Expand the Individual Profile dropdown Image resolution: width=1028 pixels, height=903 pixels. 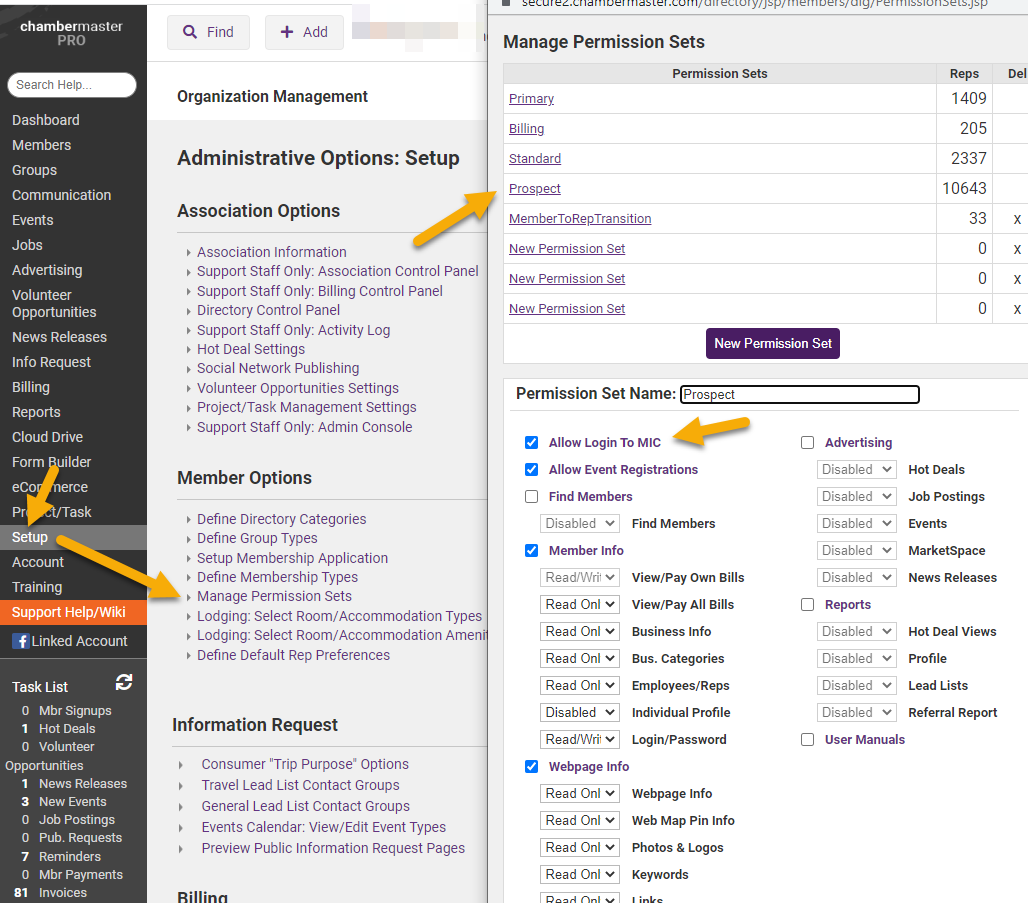(x=580, y=713)
